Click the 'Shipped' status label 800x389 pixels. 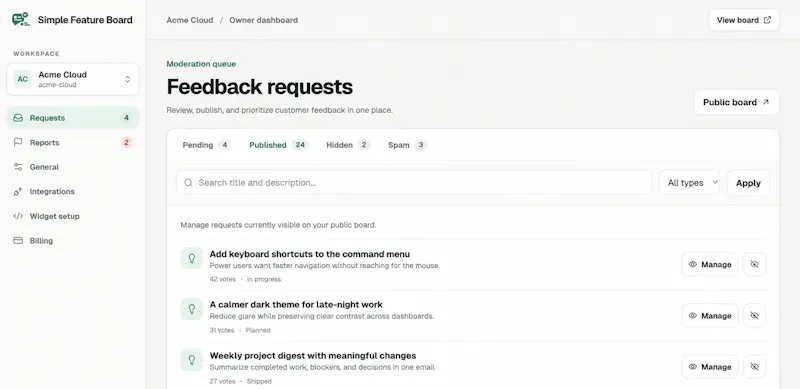point(259,381)
